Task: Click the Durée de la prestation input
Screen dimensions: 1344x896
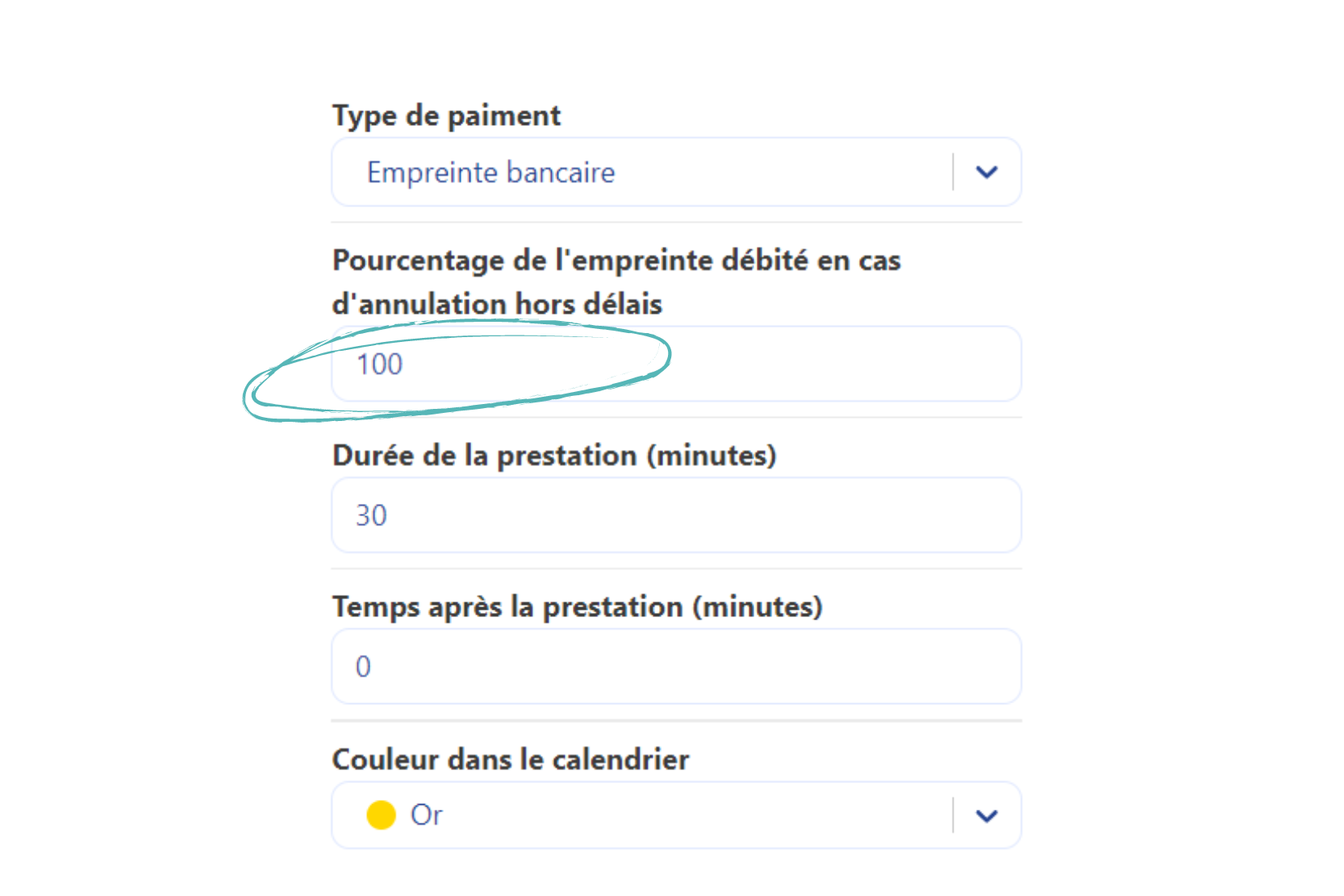Action: point(676,515)
